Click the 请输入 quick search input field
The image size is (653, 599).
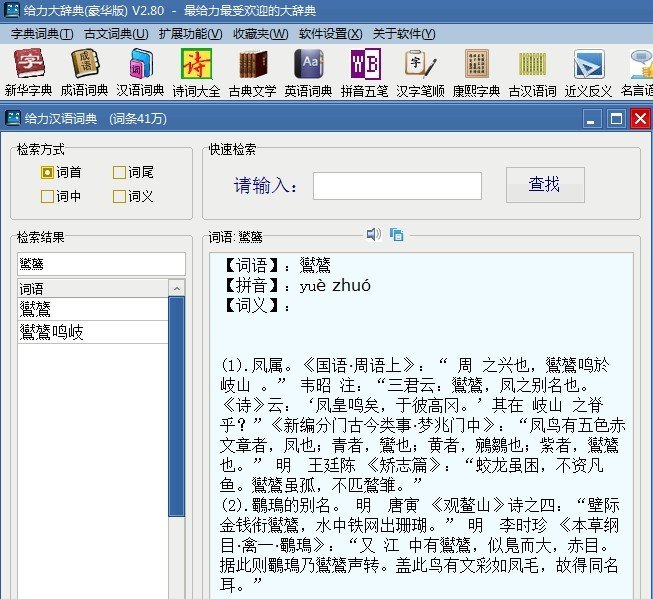[x=397, y=185]
